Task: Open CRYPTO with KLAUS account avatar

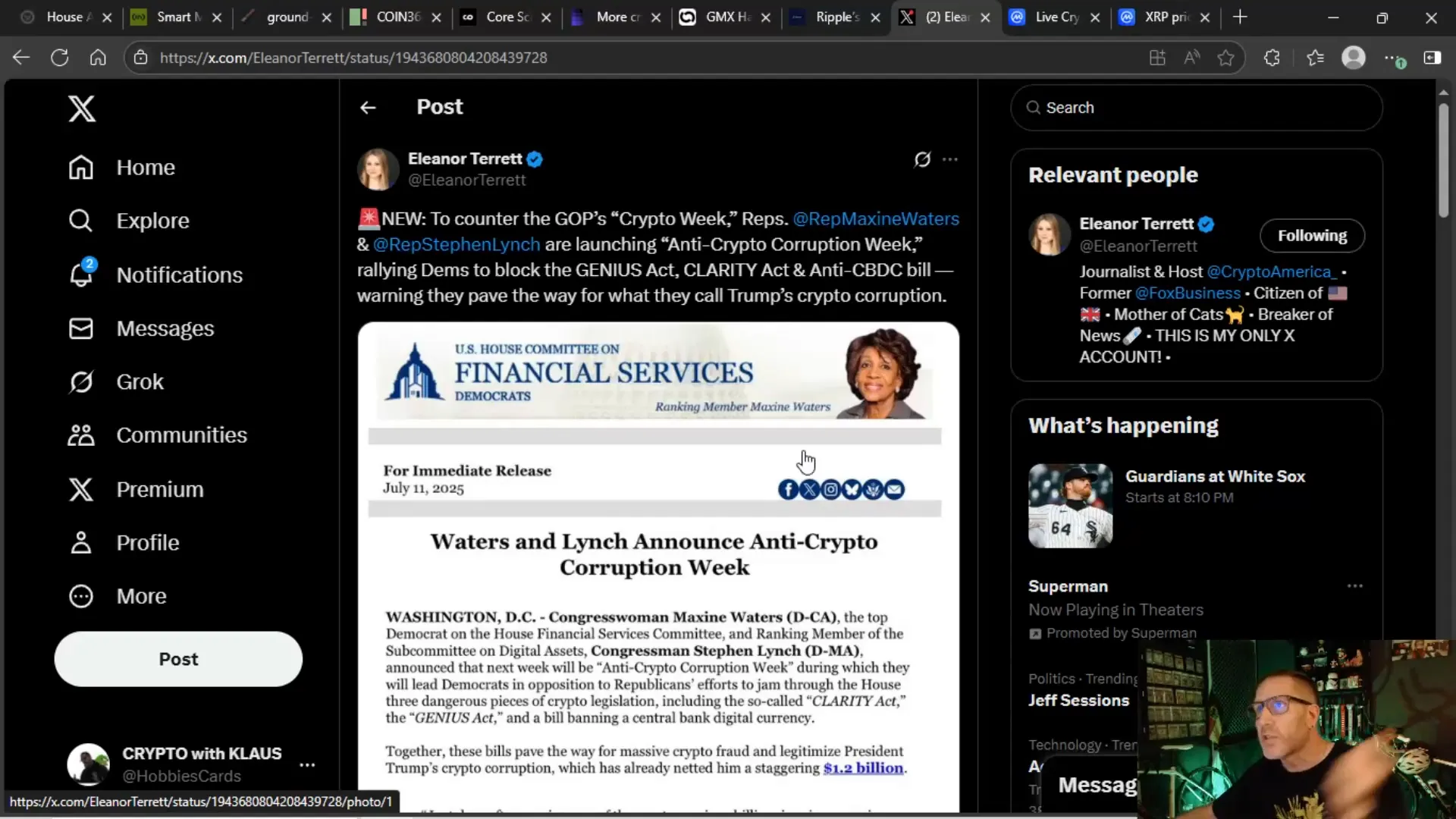Action: tap(88, 764)
